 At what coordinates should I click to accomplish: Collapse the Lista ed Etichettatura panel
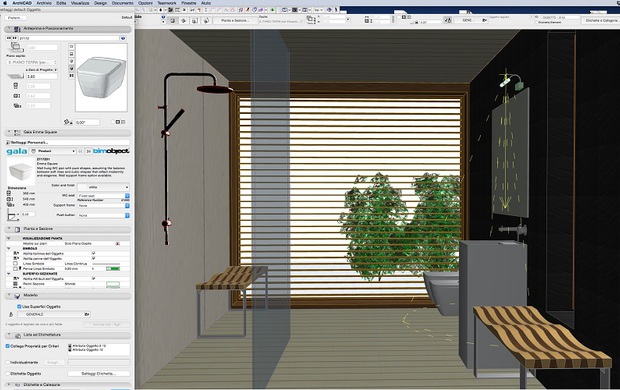tap(9, 335)
